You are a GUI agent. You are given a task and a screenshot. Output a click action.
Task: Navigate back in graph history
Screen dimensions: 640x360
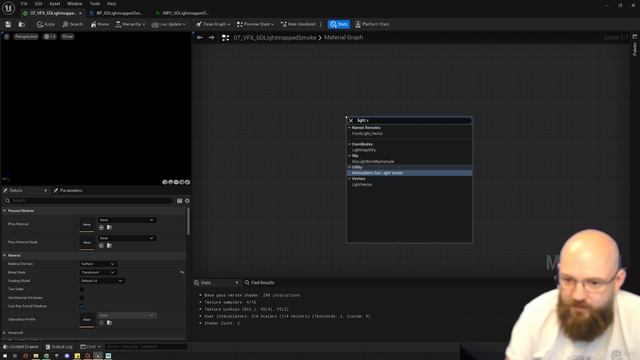200,38
